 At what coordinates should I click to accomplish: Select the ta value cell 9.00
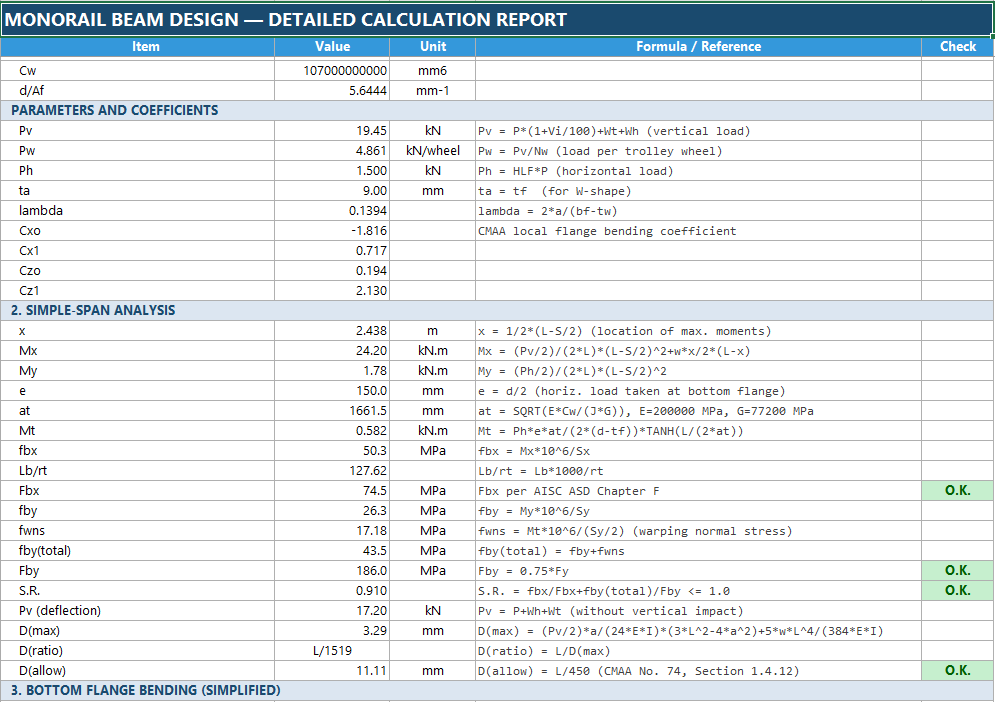(x=332, y=191)
